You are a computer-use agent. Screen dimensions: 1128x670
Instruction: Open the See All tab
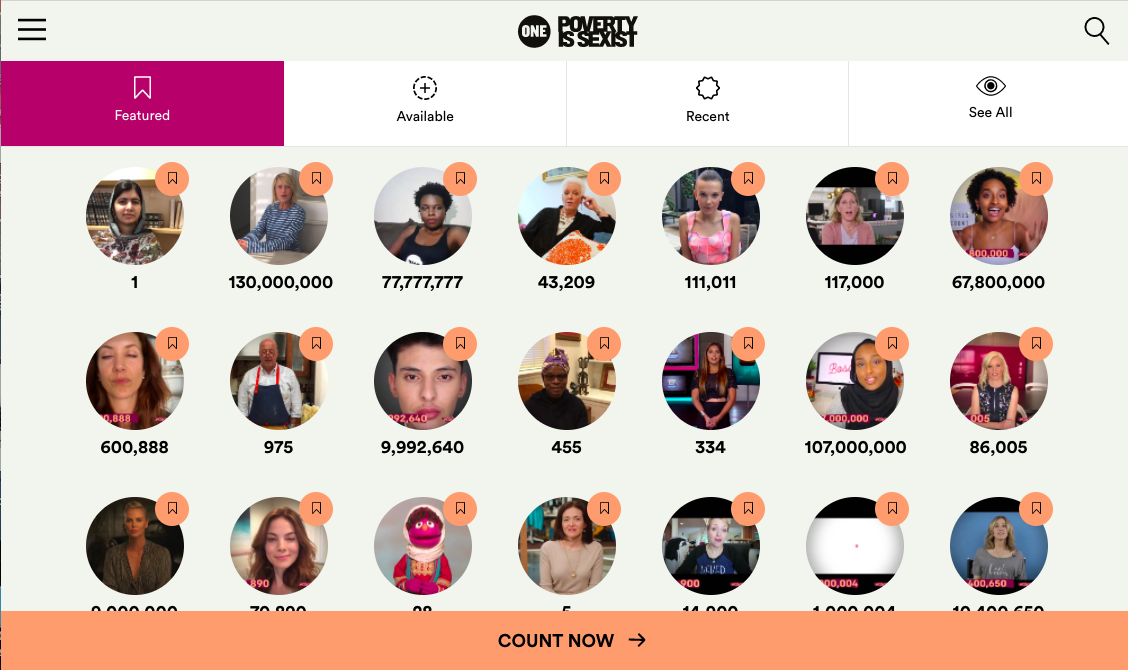[989, 104]
